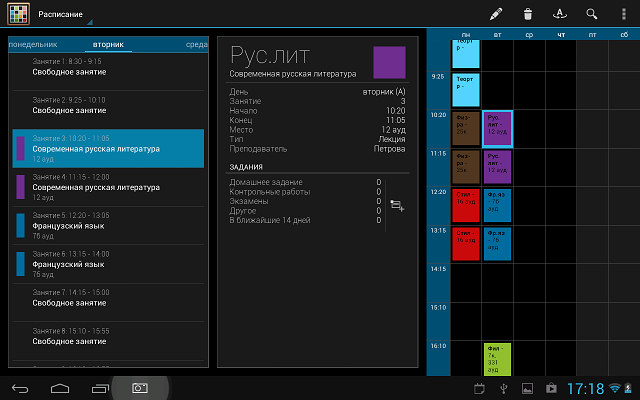640x400 pixels.
Task: Open the Расписание spinner dropdown
Action: pos(65,14)
